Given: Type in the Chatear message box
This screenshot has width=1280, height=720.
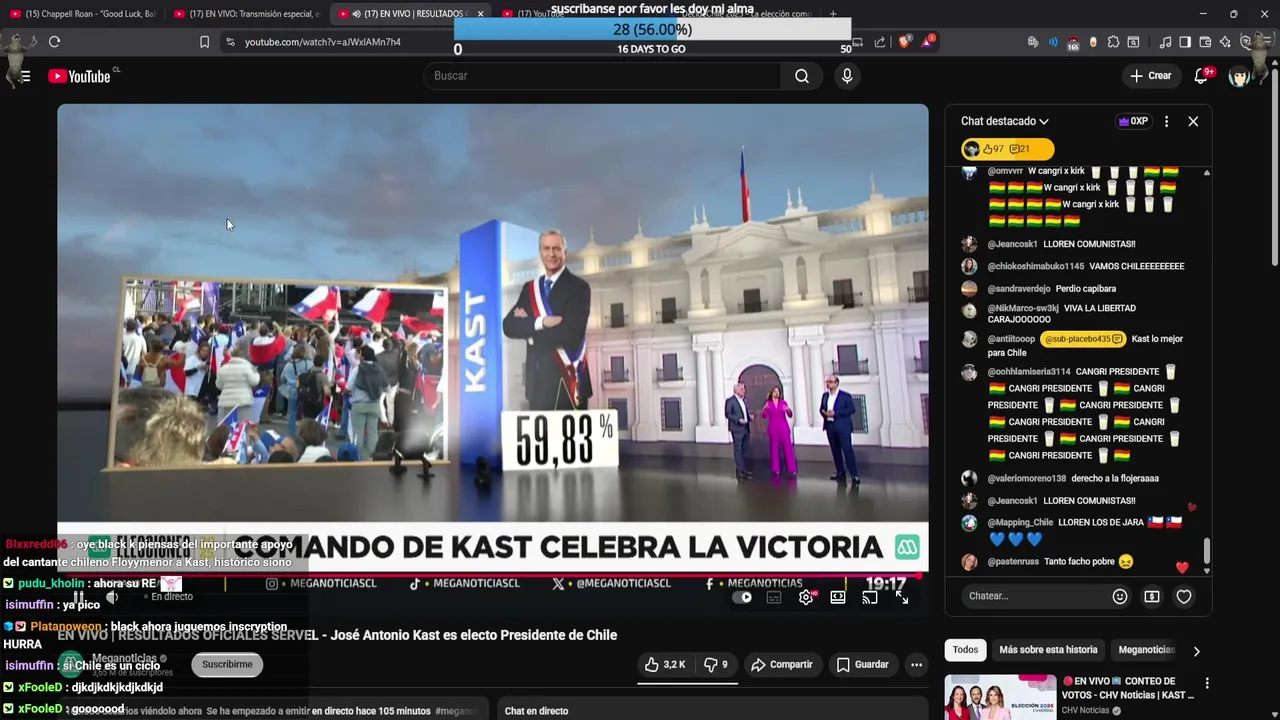Looking at the screenshot, I should click(1035, 596).
